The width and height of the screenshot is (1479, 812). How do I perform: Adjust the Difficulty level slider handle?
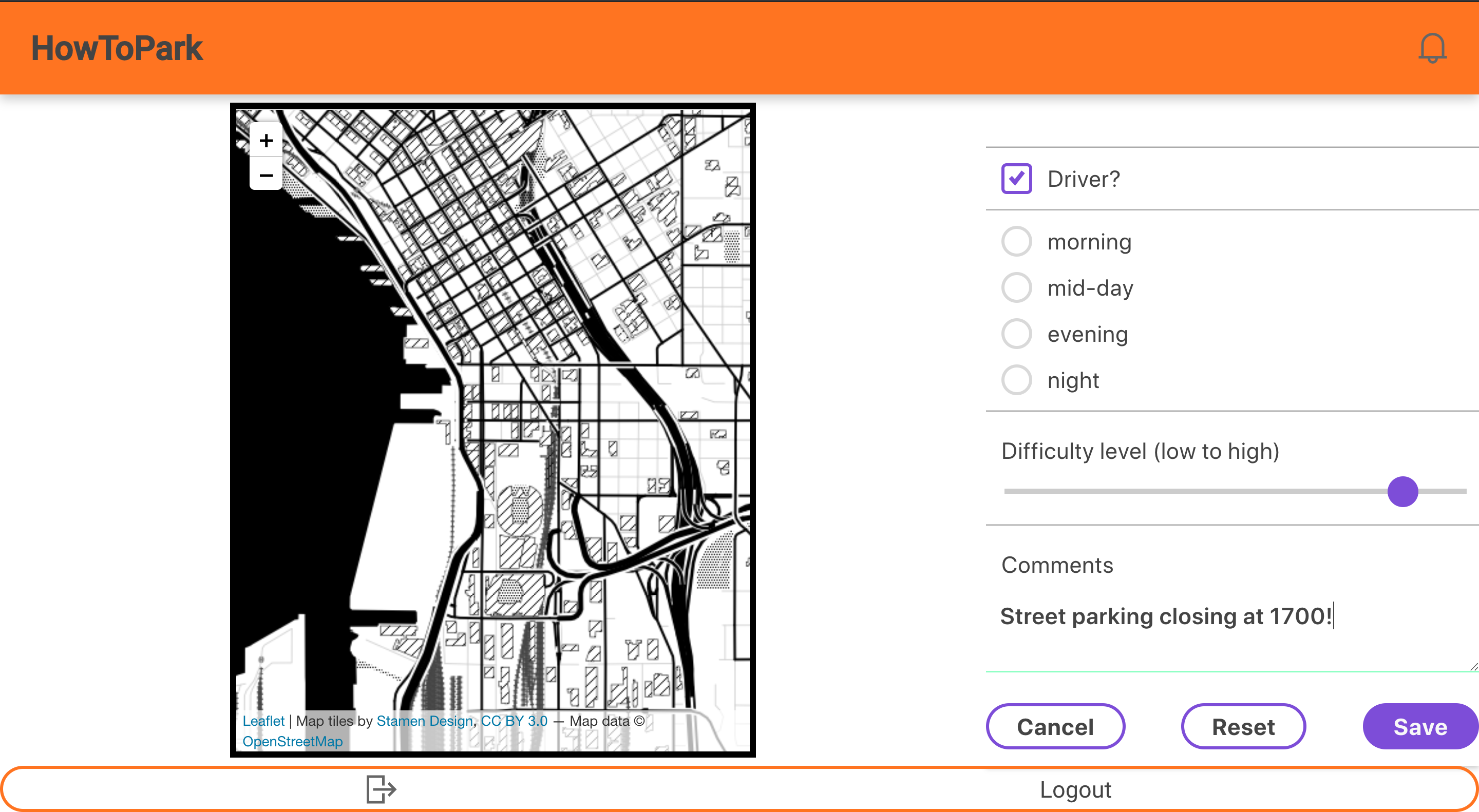pyautogui.click(x=1402, y=491)
